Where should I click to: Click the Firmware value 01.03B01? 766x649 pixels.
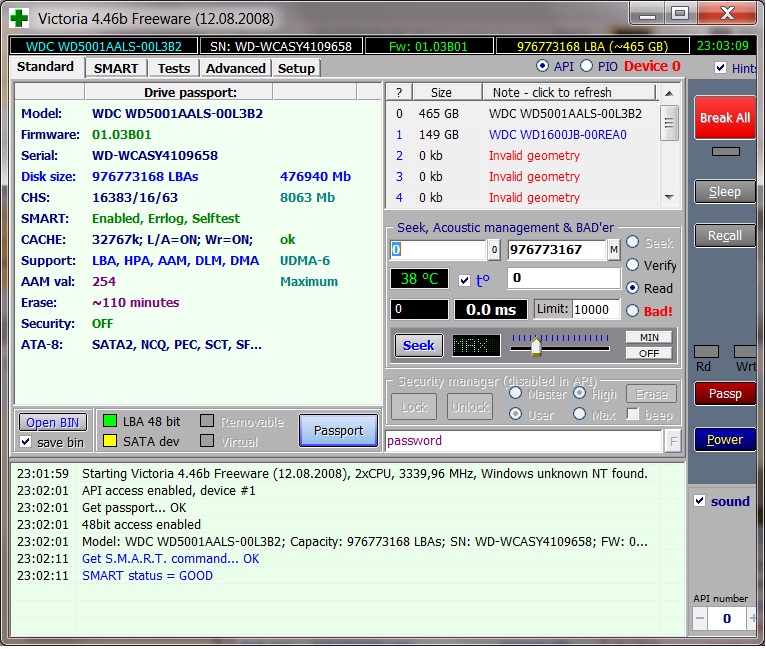tap(122, 135)
